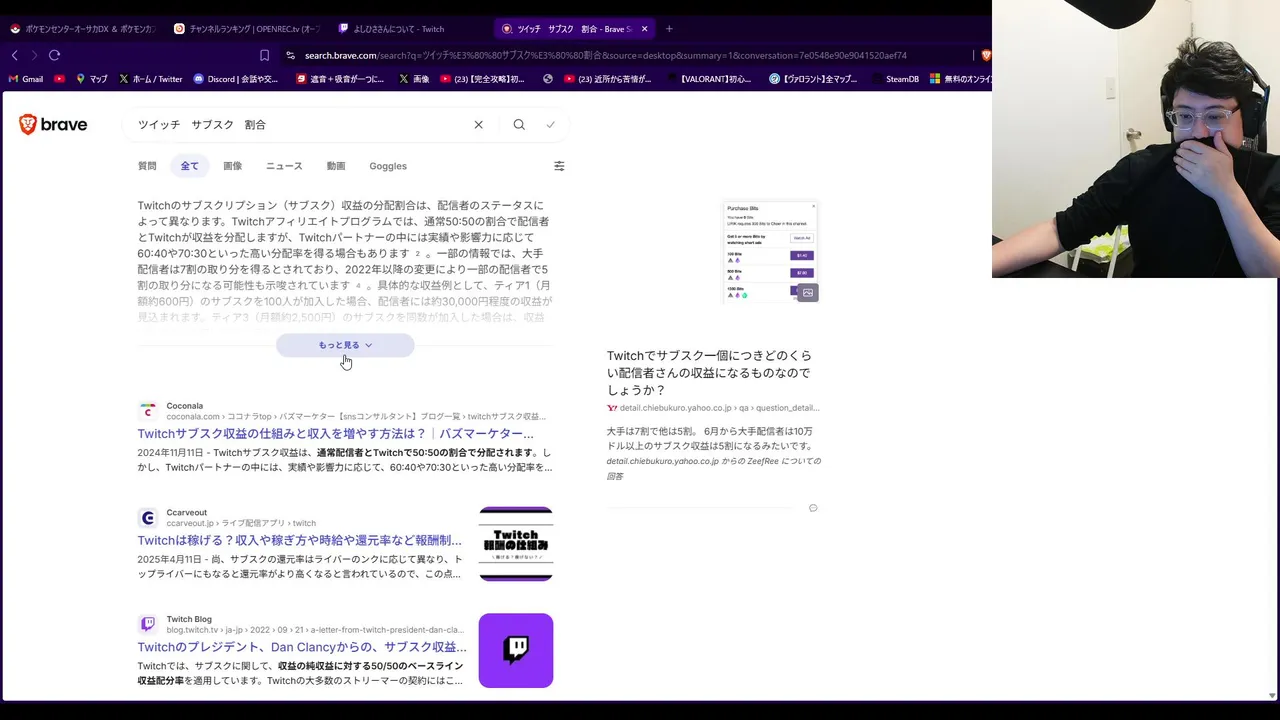1280x720 pixels.
Task: Open a new tab with plus button
Action: click(669, 29)
